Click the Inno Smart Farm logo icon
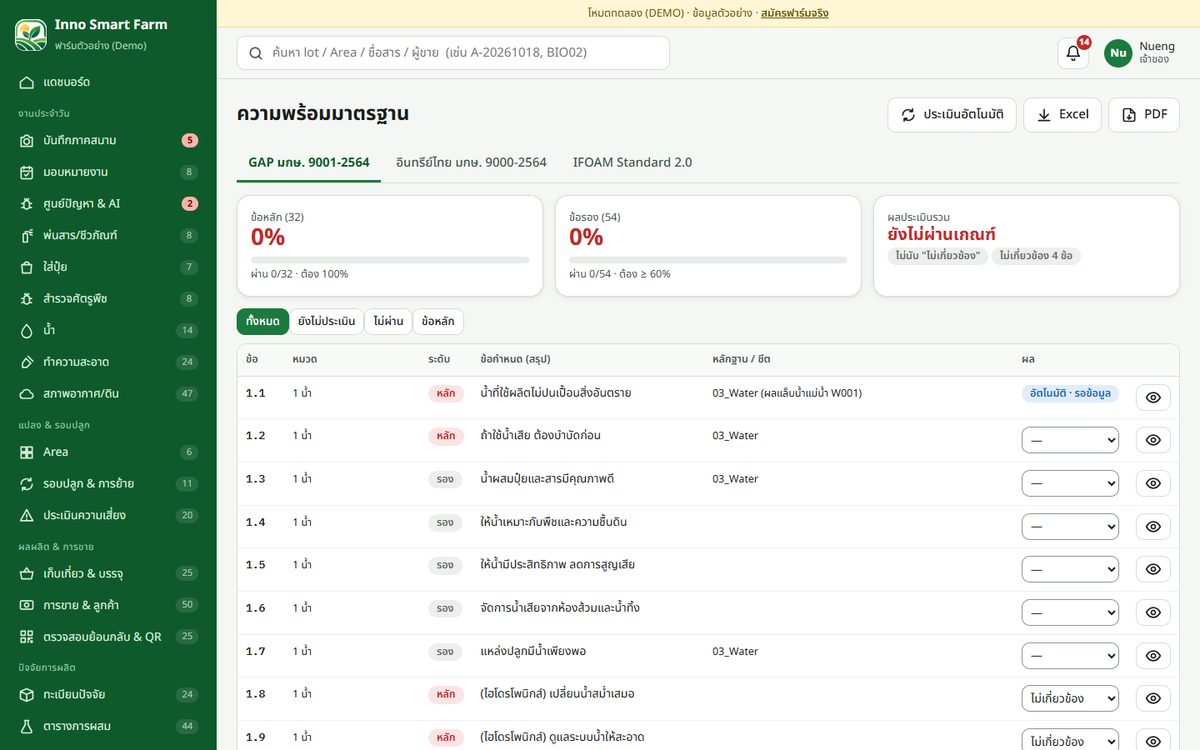1200x750 pixels. coord(31,35)
